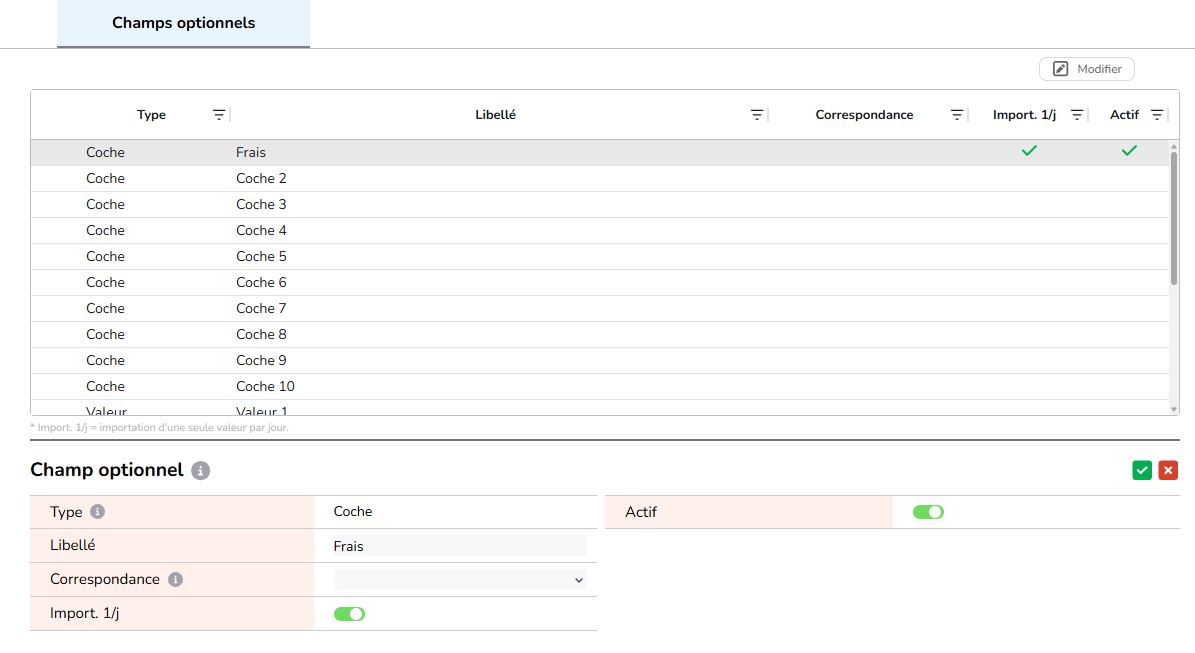Viewport: 1195px width, 653px height.
Task: Click the scrollbar down arrow of table
Action: pyautogui.click(x=1174, y=410)
